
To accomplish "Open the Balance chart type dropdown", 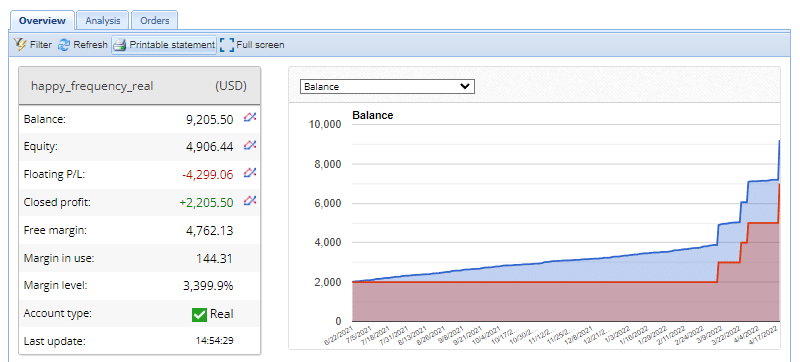I will pyautogui.click(x=387, y=86).
